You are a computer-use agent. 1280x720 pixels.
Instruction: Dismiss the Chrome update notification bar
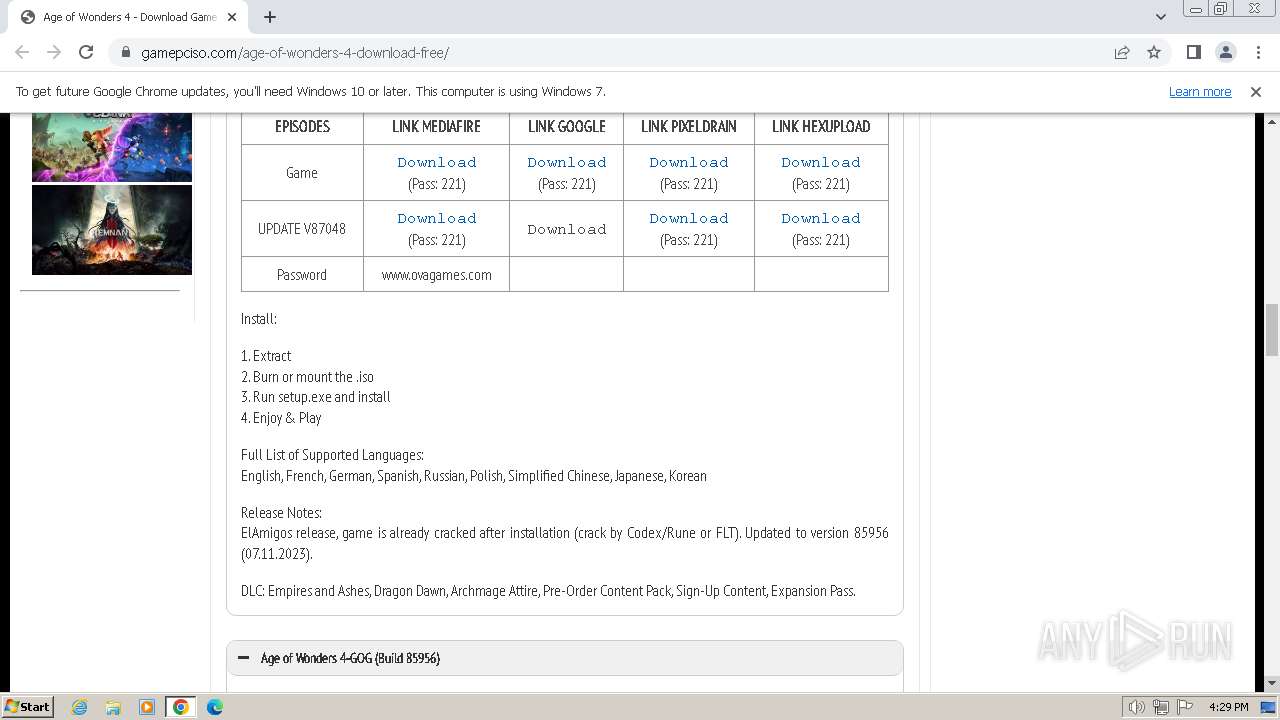tap(1256, 91)
